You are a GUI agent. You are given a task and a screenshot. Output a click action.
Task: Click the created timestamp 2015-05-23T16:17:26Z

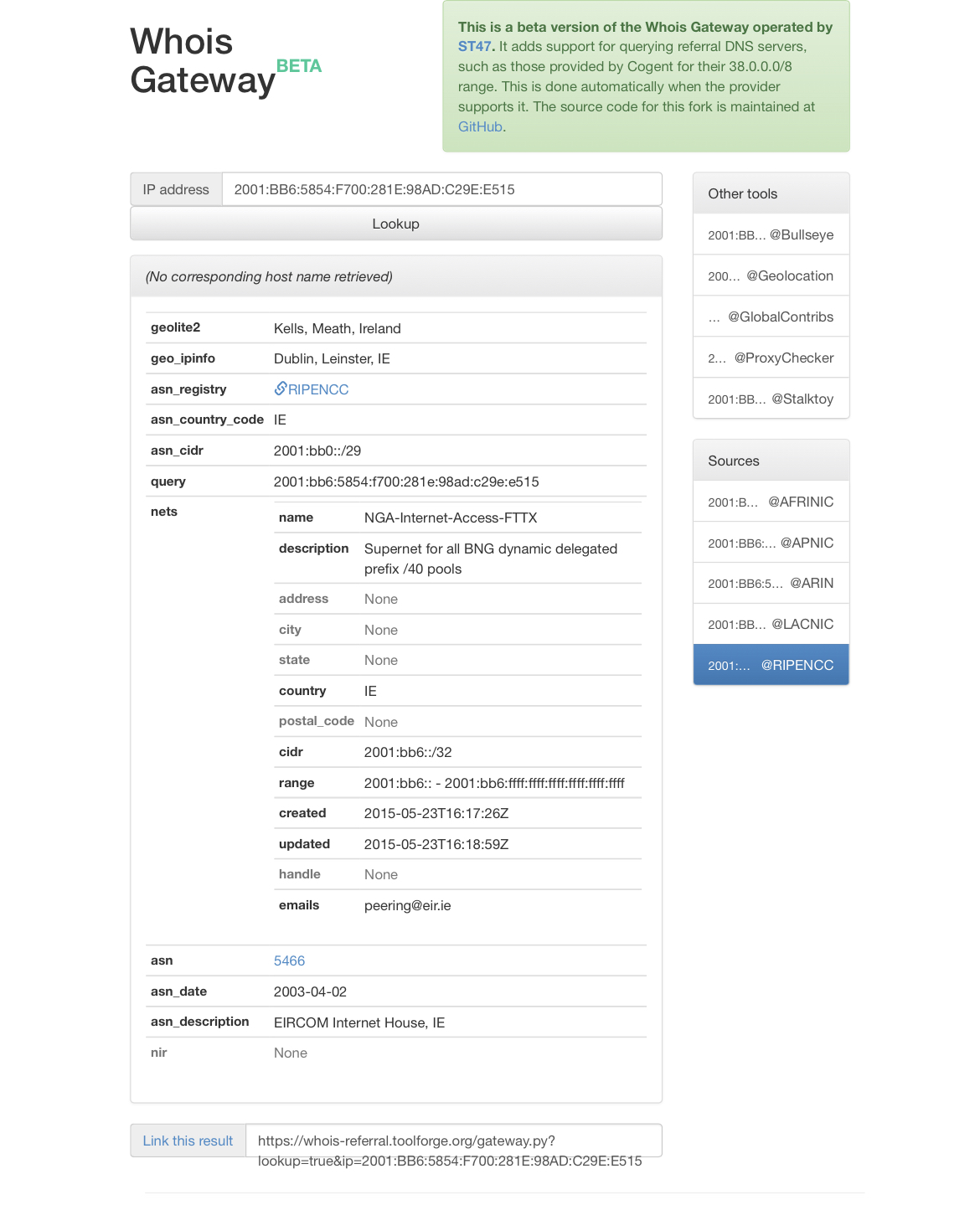click(x=436, y=813)
